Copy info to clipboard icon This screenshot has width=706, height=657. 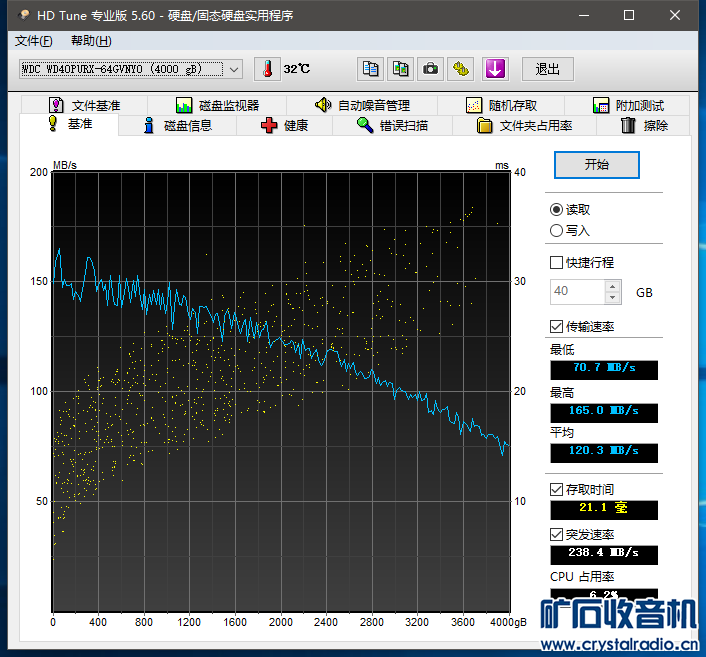370,69
